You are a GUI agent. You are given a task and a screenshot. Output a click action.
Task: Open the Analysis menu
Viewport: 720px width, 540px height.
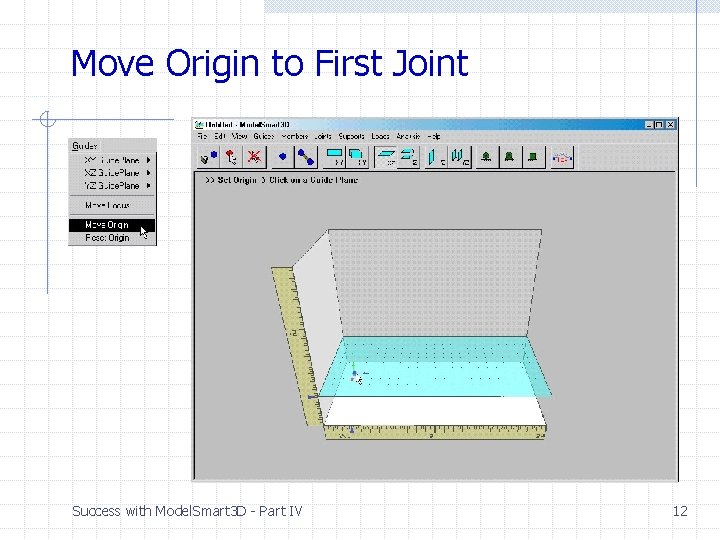point(409,136)
